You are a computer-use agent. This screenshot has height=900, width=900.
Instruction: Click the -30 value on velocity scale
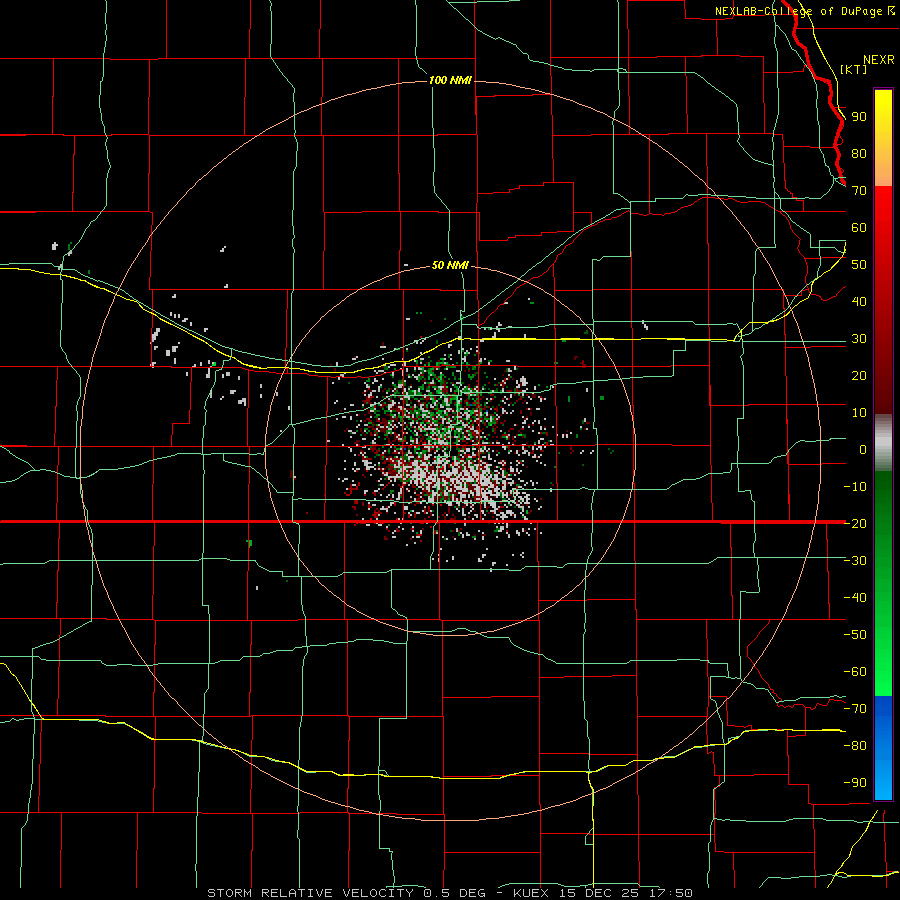click(x=855, y=561)
